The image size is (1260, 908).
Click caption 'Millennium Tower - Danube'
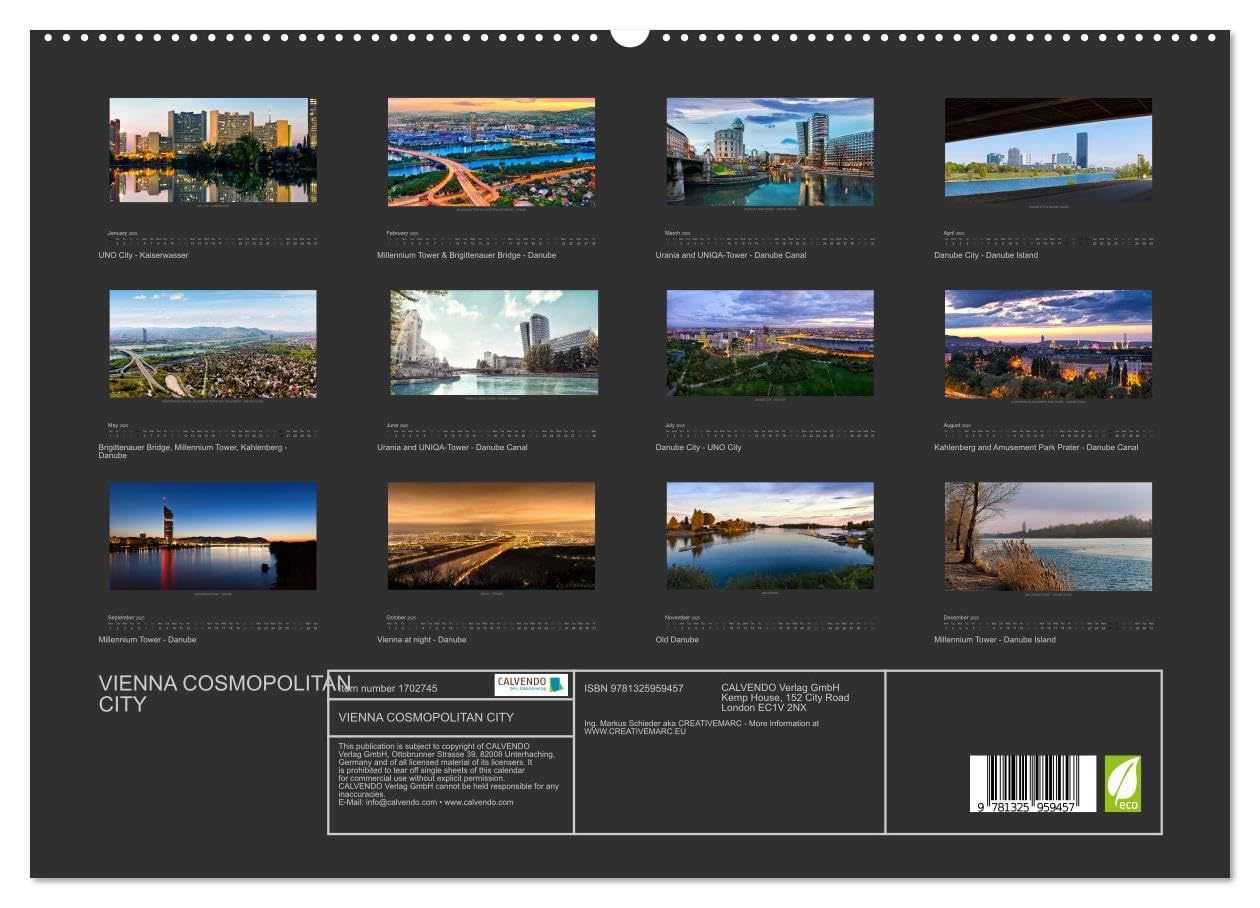147,640
